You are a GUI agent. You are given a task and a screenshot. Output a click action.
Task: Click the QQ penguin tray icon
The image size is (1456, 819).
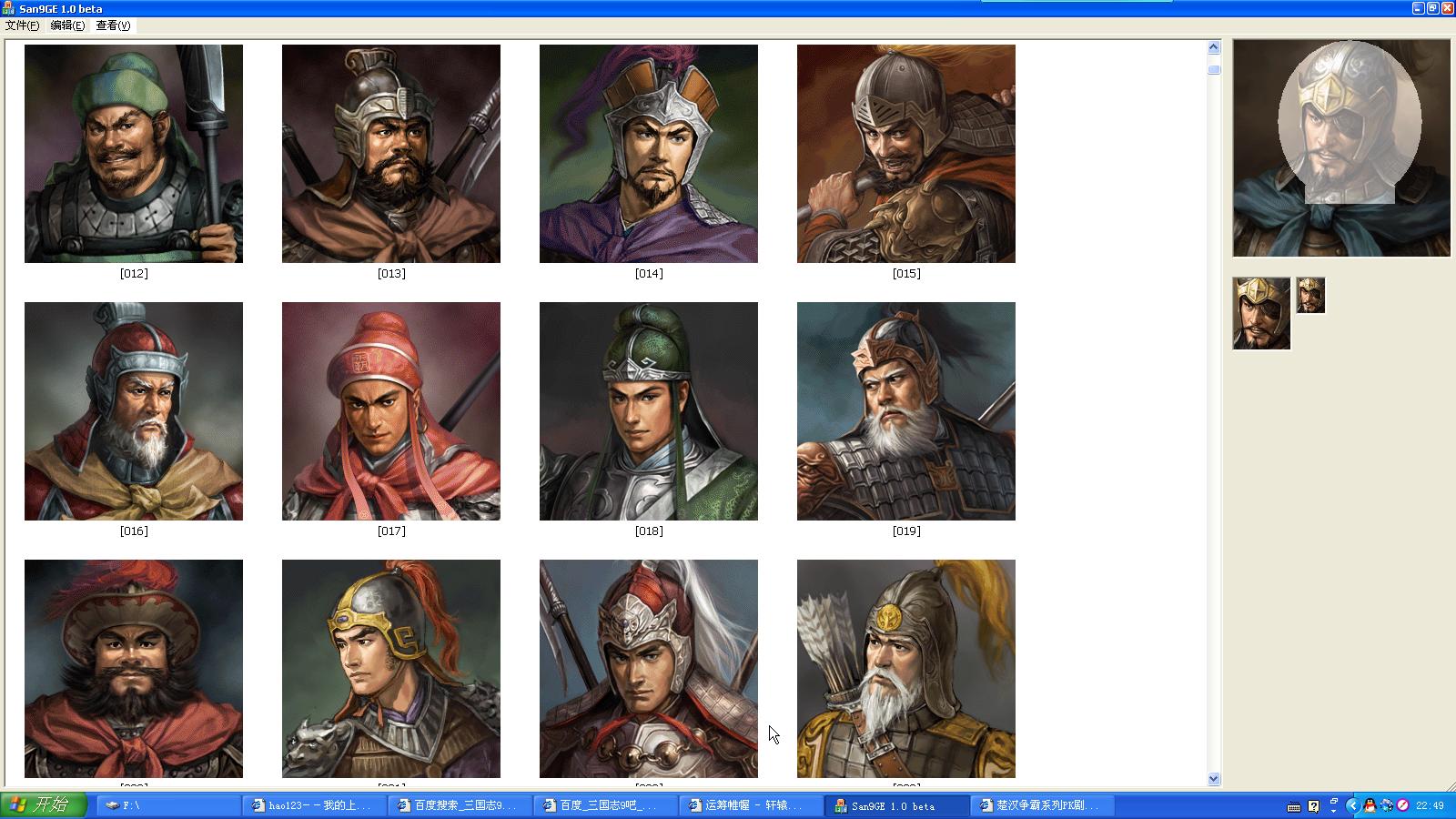point(1370,805)
